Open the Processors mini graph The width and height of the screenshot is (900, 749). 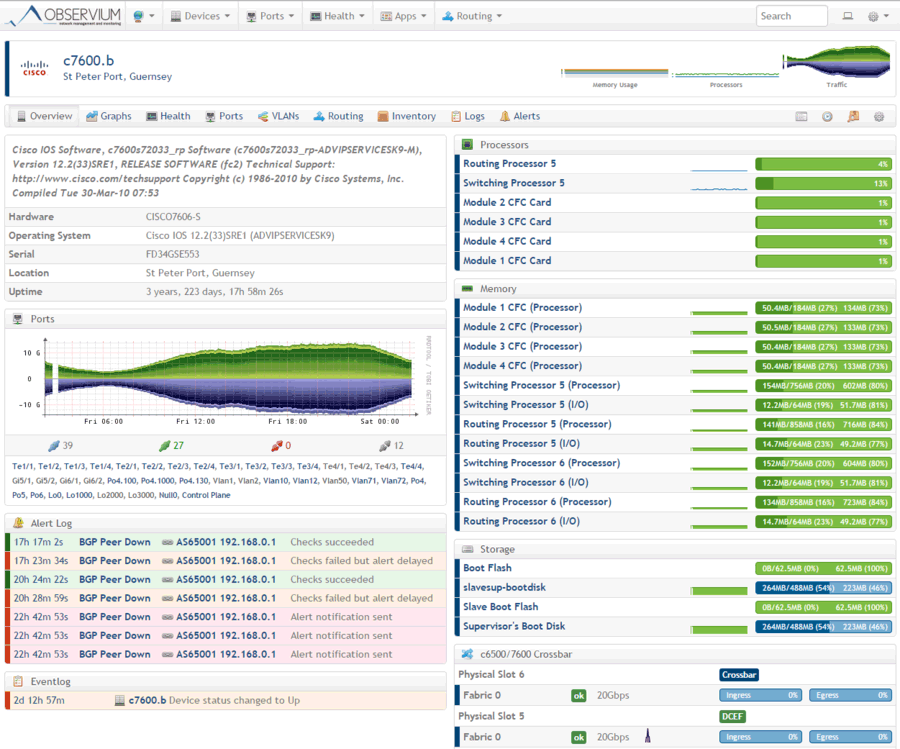[x=726, y=77]
